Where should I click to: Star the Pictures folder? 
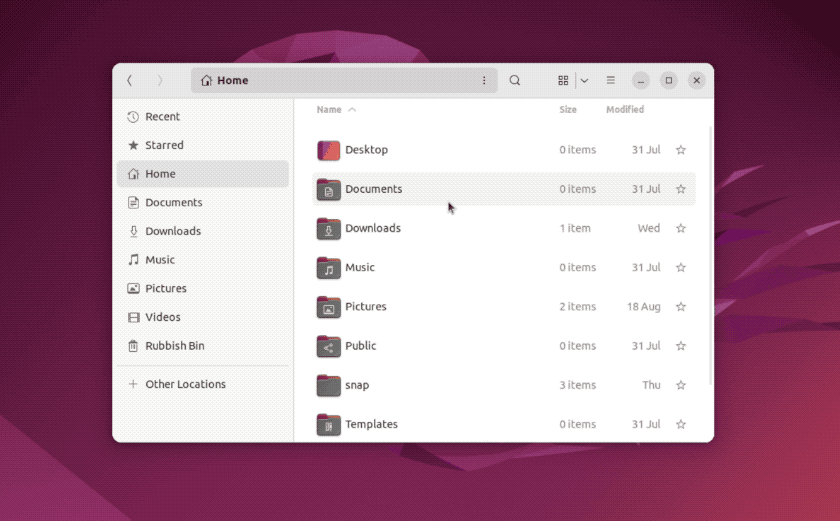pyautogui.click(x=681, y=307)
